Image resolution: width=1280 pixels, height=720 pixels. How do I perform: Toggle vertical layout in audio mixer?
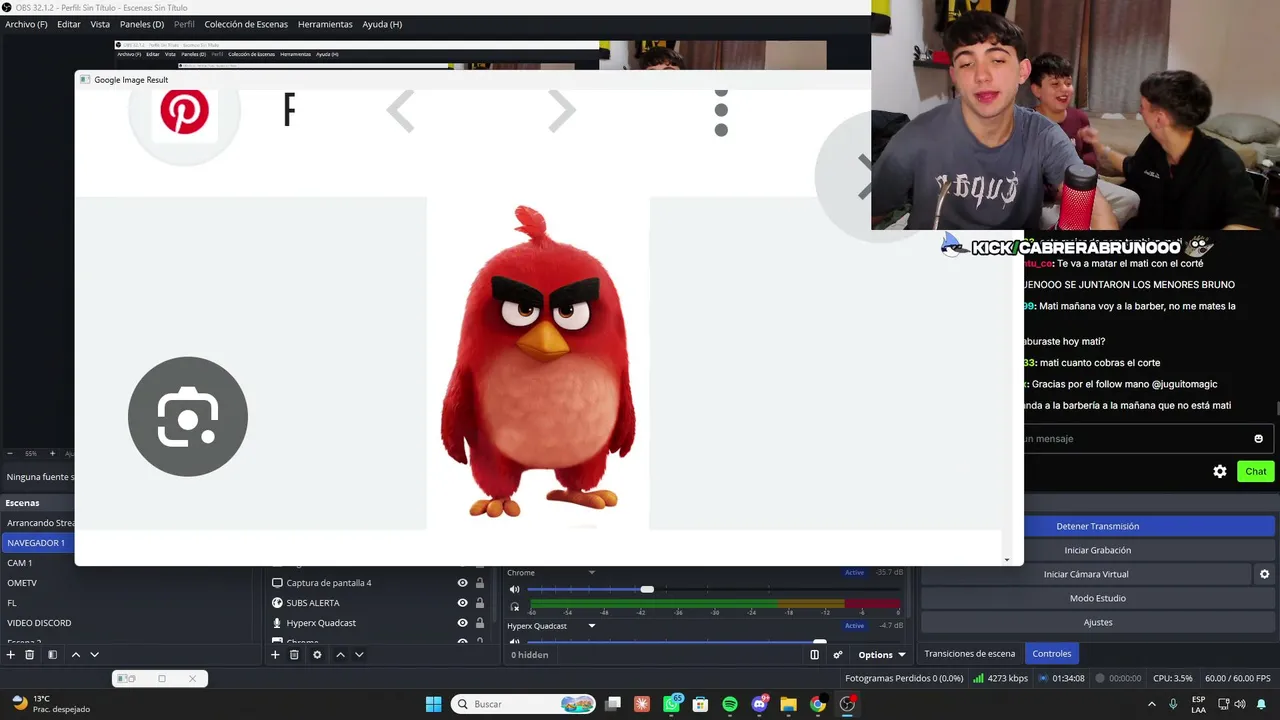(814, 655)
